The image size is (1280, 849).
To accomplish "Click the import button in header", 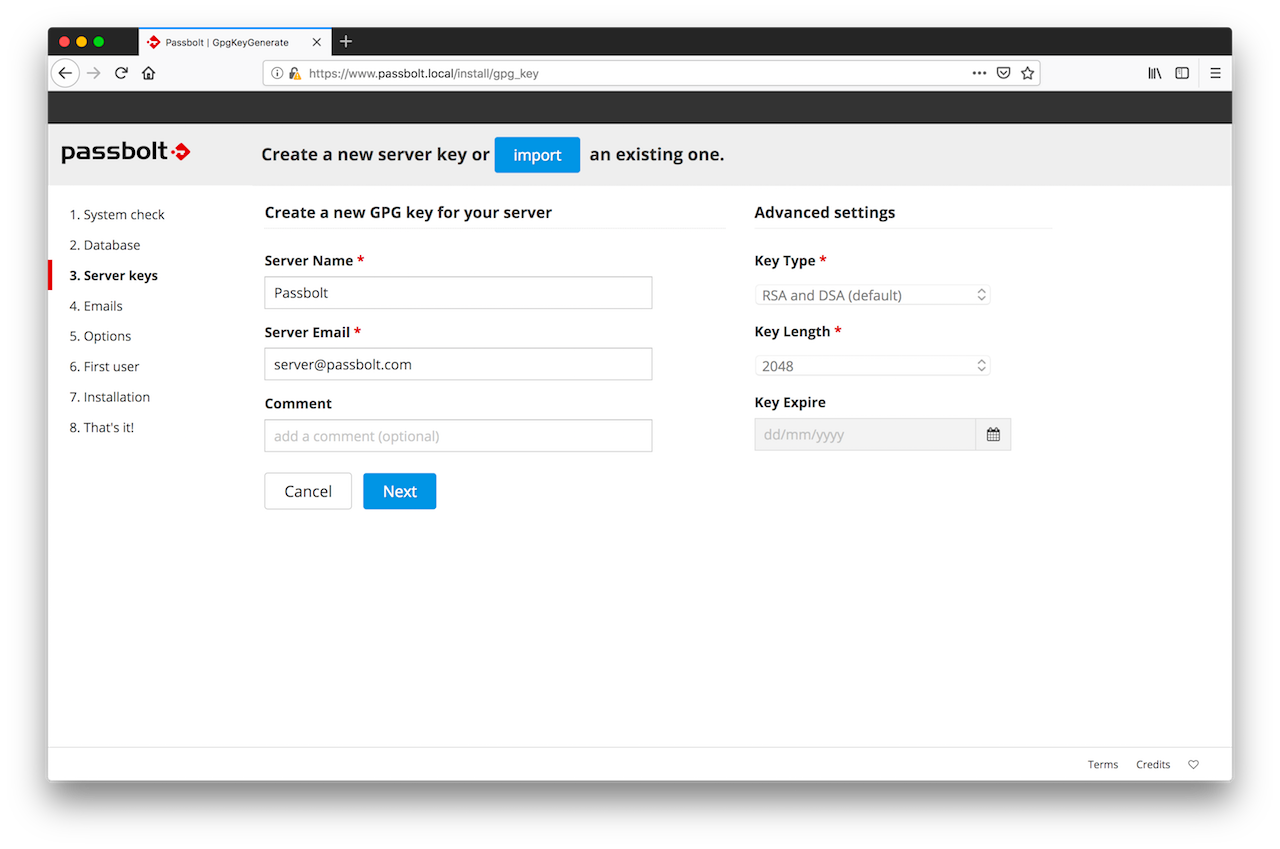I will pyautogui.click(x=537, y=155).
